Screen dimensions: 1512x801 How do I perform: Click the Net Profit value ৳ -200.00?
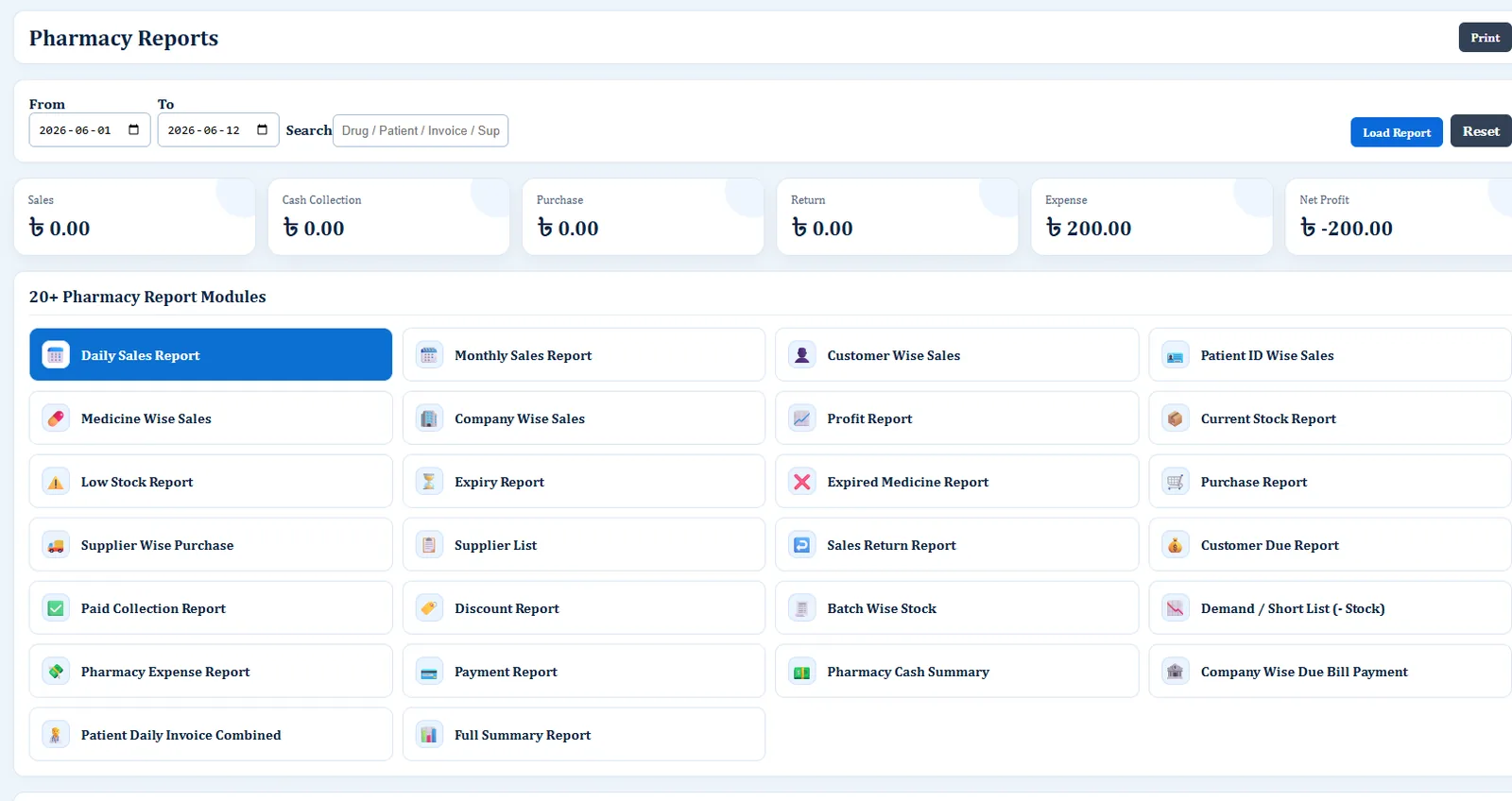pos(1346,228)
